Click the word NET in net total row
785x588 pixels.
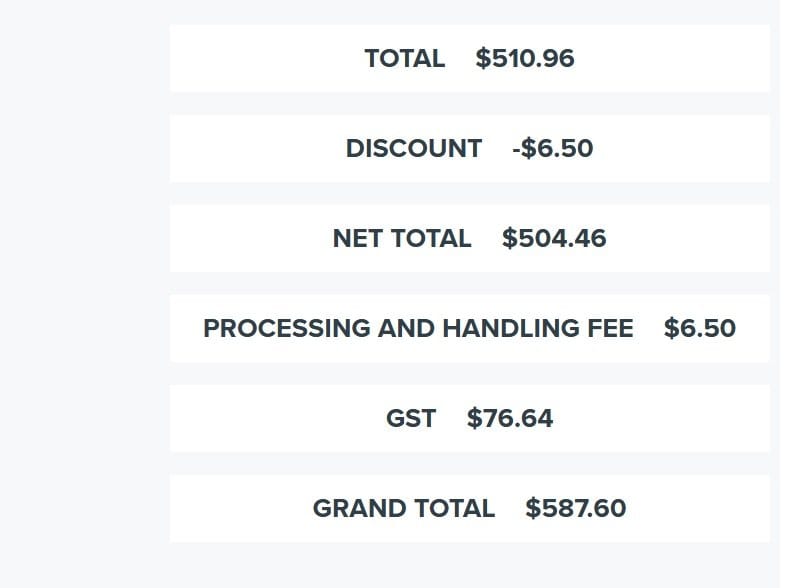pos(357,238)
